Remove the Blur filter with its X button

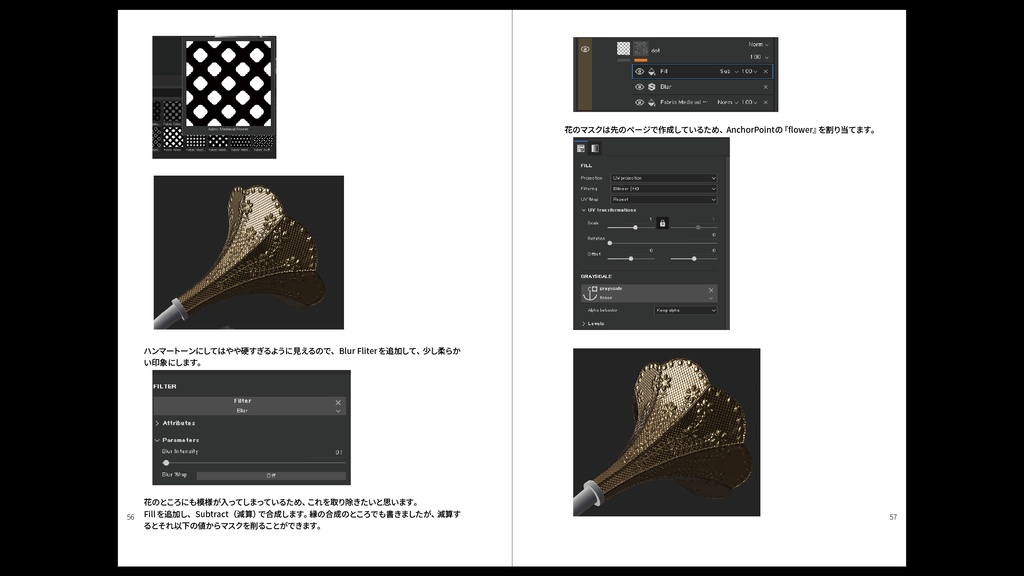(x=338, y=402)
